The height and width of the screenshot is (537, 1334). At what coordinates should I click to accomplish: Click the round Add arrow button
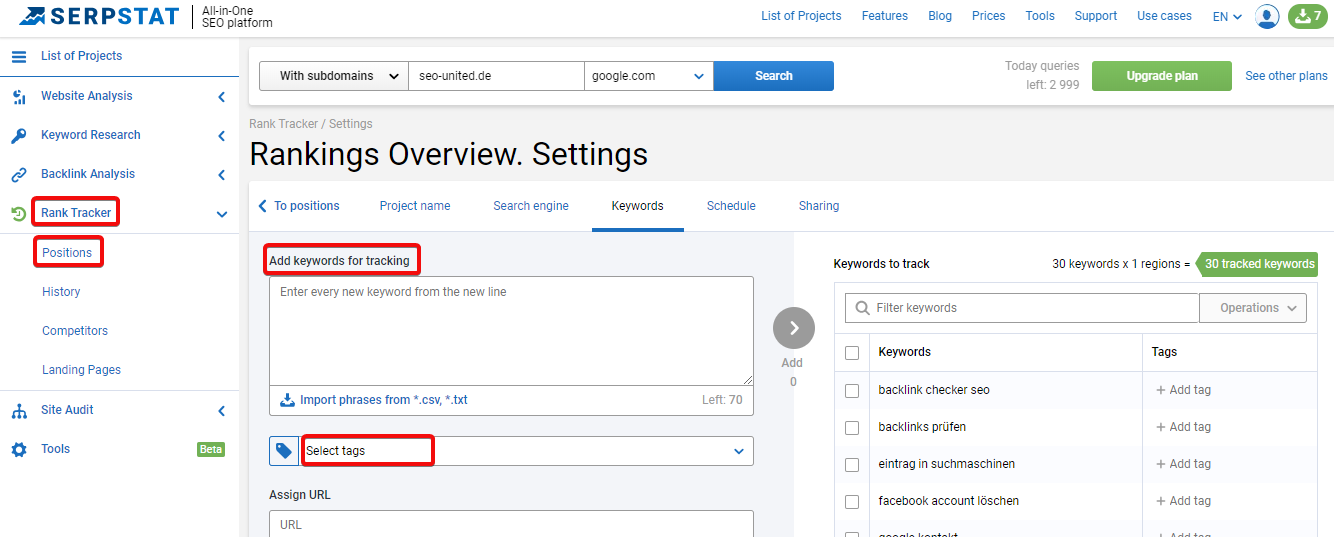click(794, 328)
